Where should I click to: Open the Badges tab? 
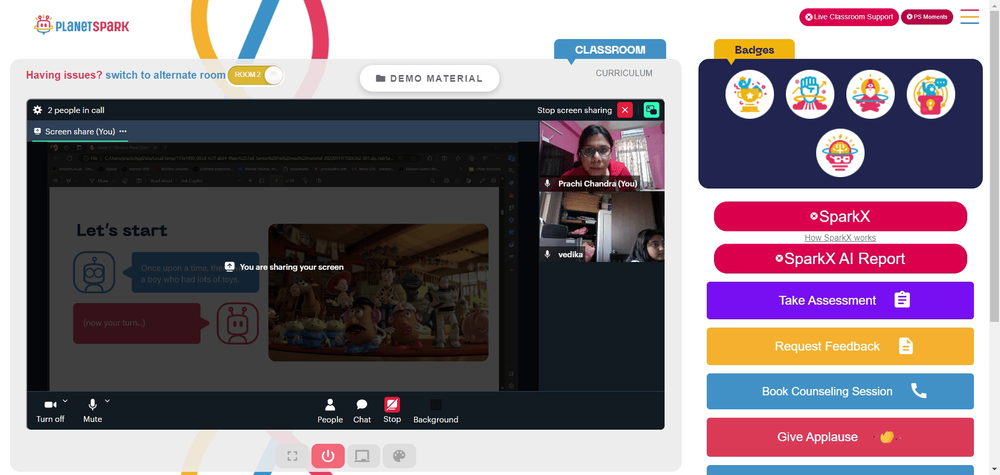coord(754,50)
